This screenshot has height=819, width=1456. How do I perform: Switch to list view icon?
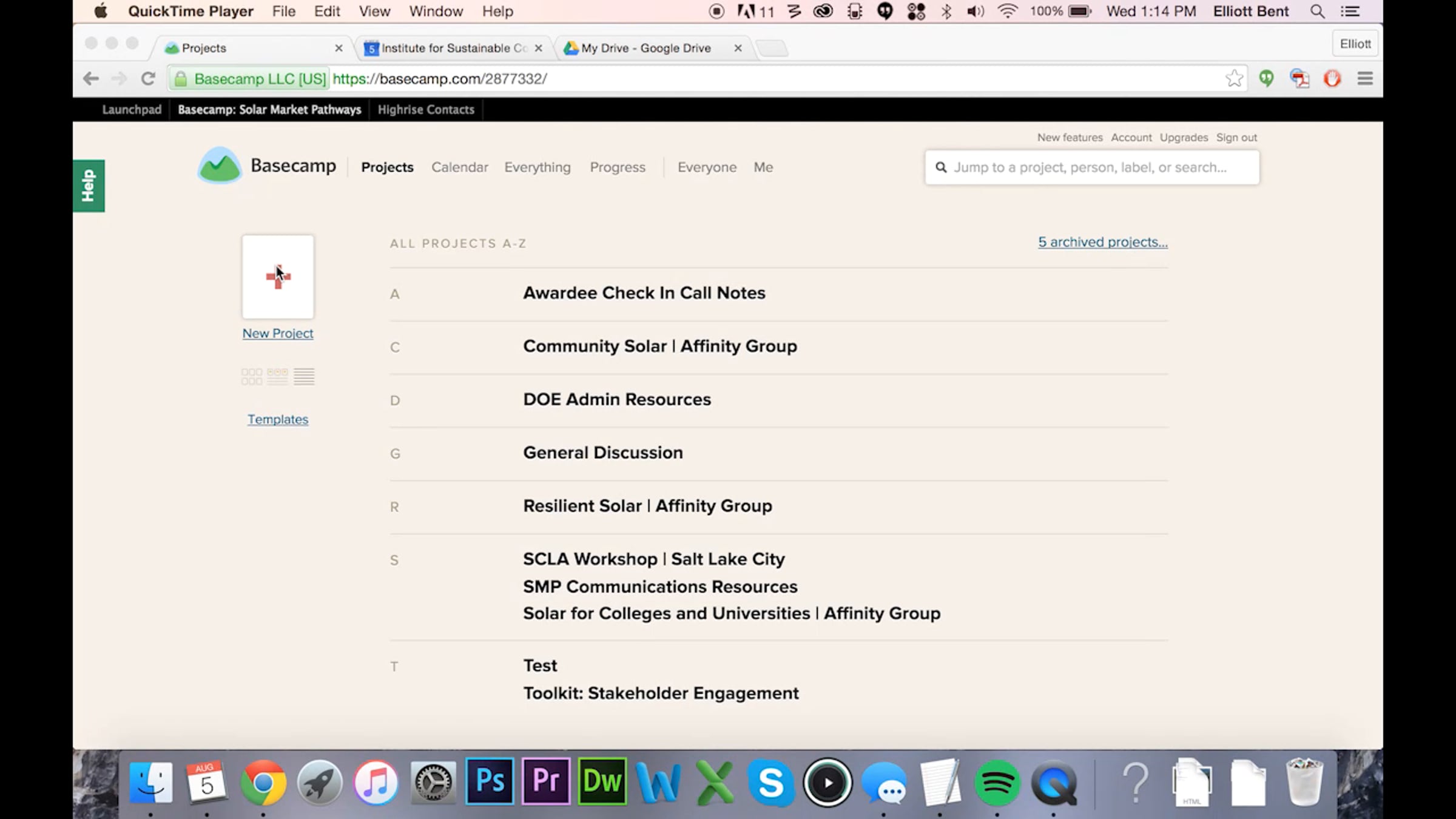point(304,377)
